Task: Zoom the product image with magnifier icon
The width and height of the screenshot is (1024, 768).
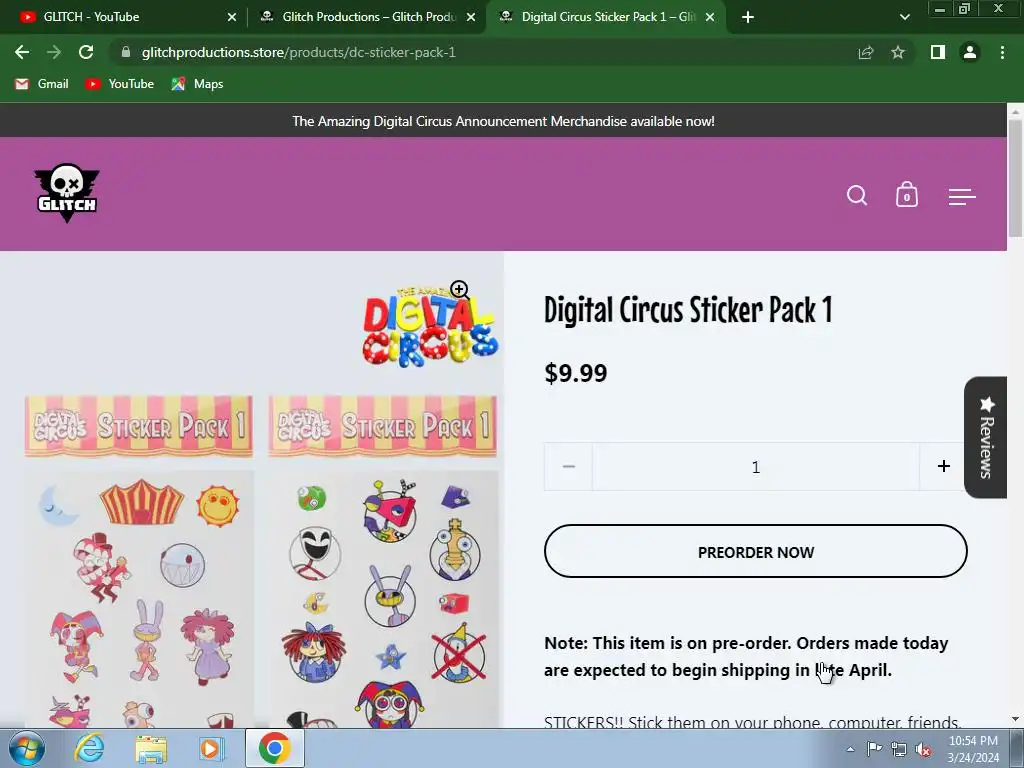Action: (460, 290)
